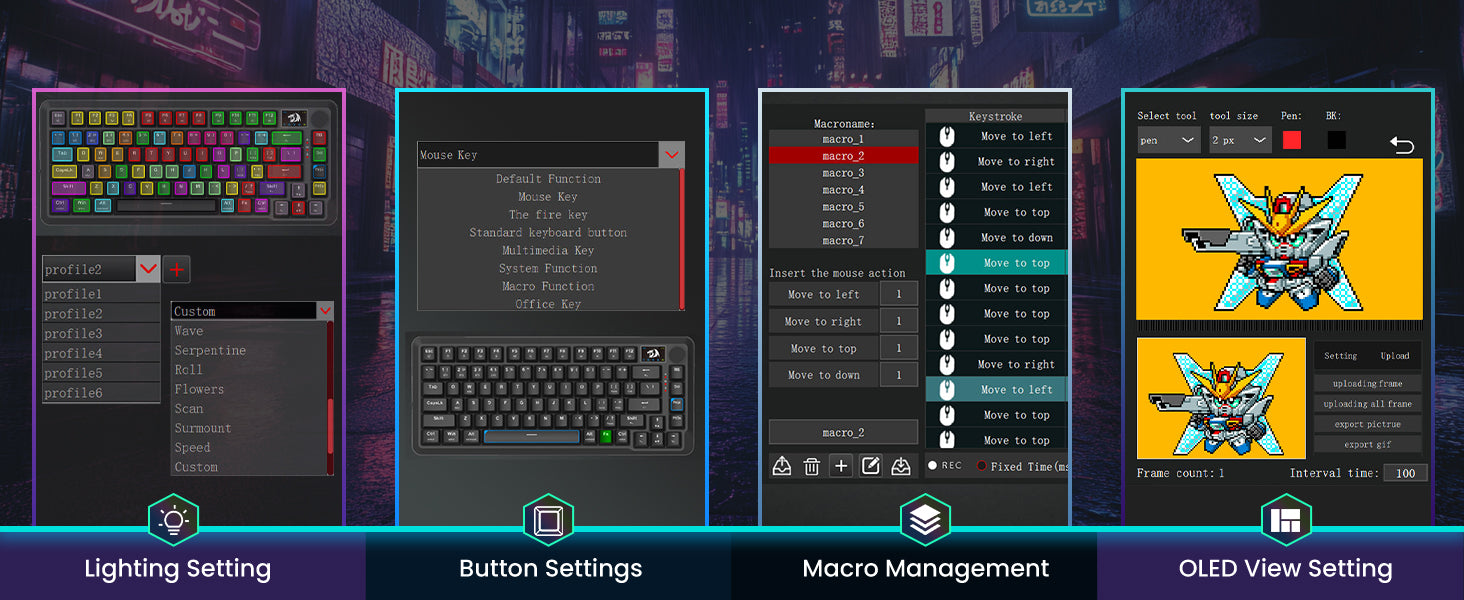The height and width of the screenshot is (600, 1464).
Task: Click the lightbulb icon above Lighting Setting
Action: click(174, 520)
